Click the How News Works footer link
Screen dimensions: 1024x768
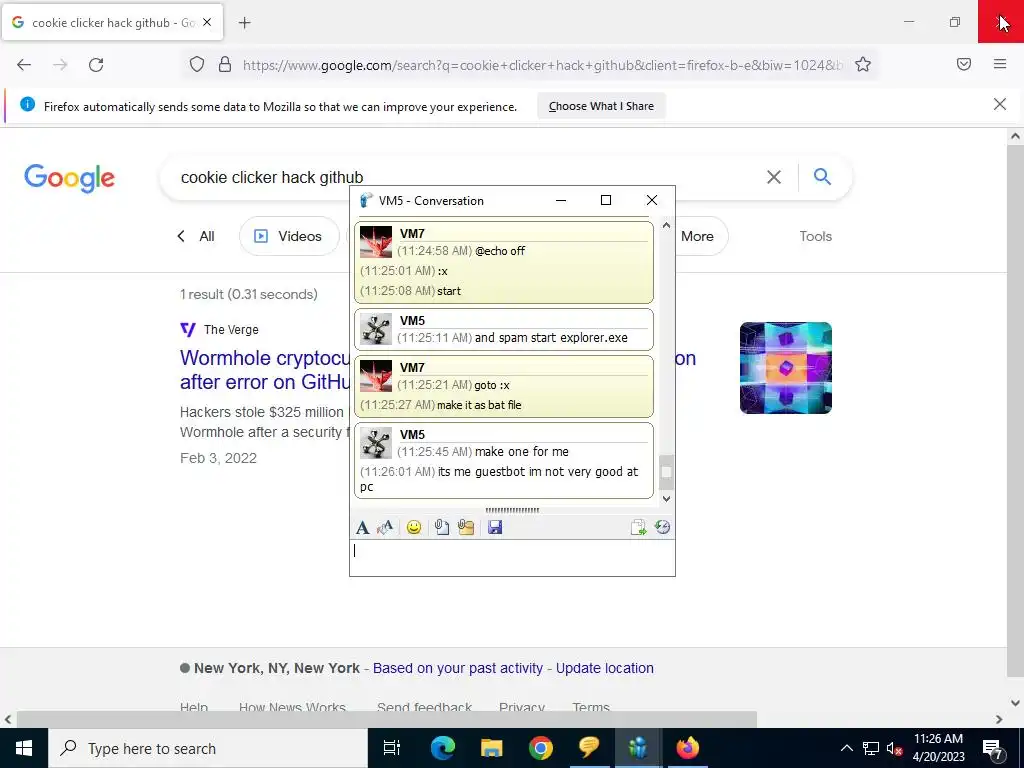(292, 707)
